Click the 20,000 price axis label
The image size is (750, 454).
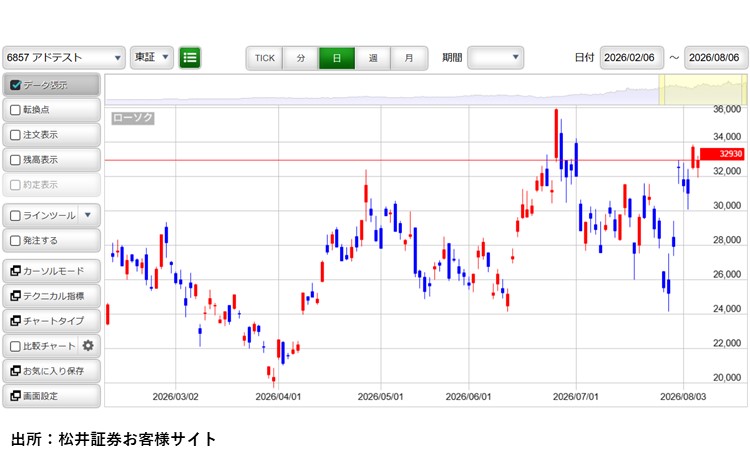(x=727, y=377)
